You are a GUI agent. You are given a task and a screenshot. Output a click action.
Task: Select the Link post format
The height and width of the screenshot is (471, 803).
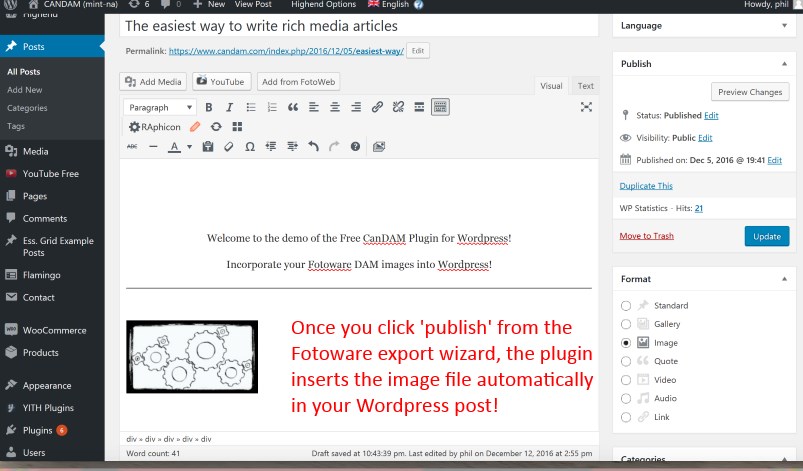click(x=626, y=417)
